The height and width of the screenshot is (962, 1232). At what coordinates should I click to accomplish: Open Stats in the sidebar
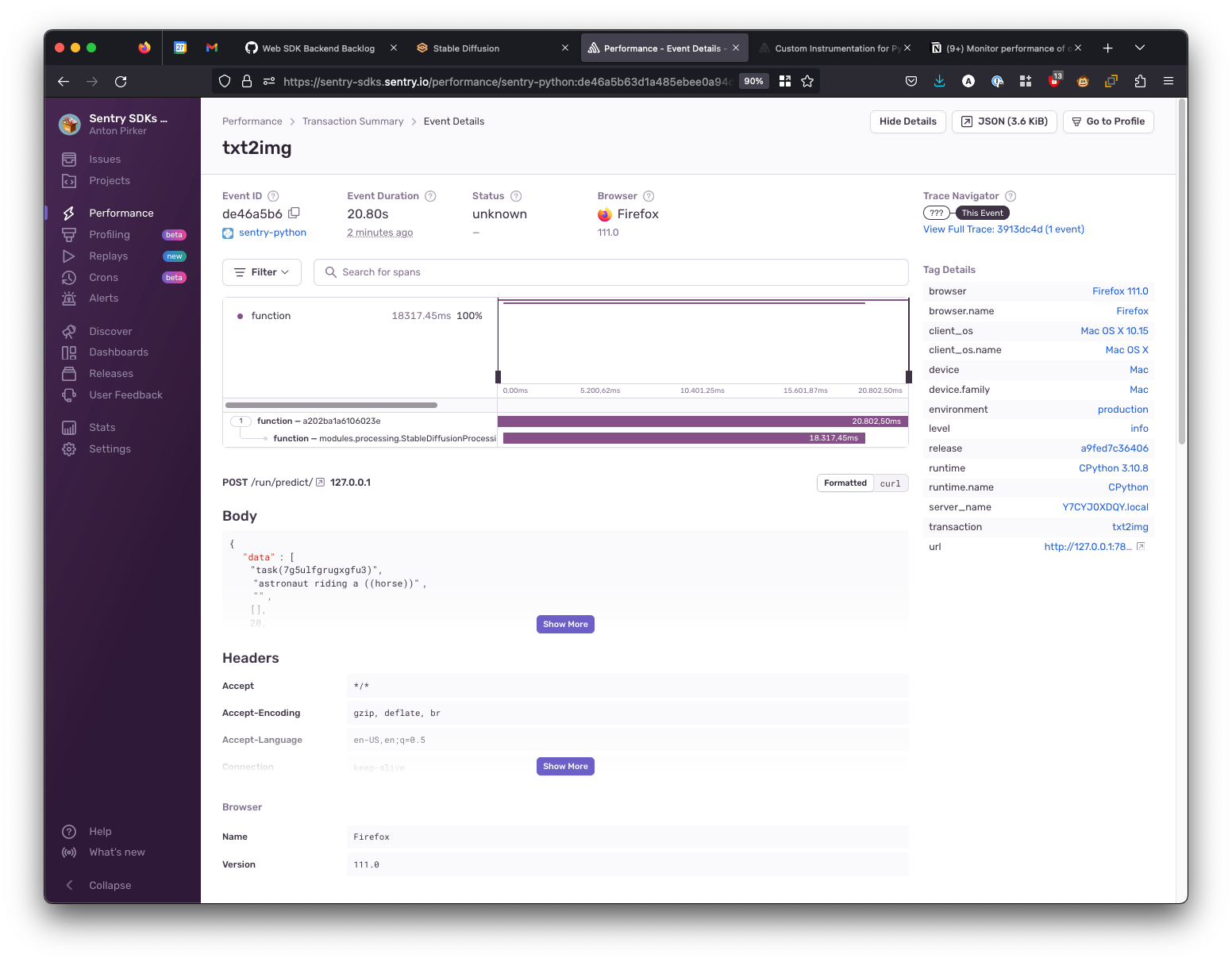[x=102, y=428]
